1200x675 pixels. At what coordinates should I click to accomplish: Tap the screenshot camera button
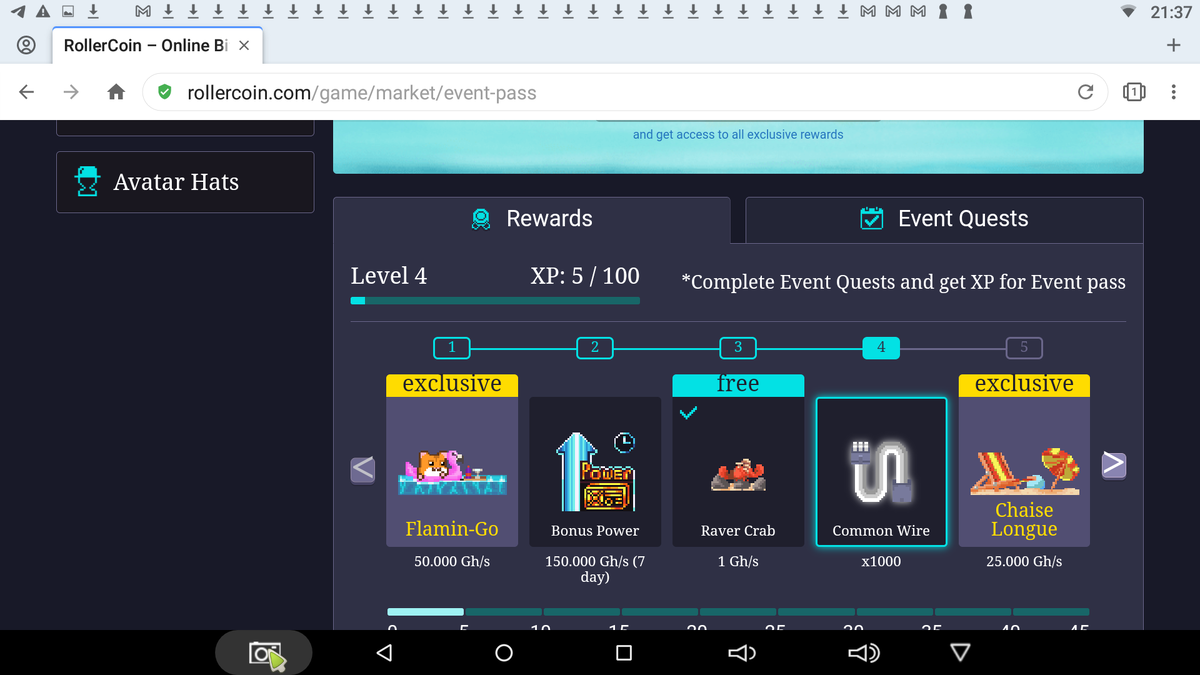click(264, 653)
